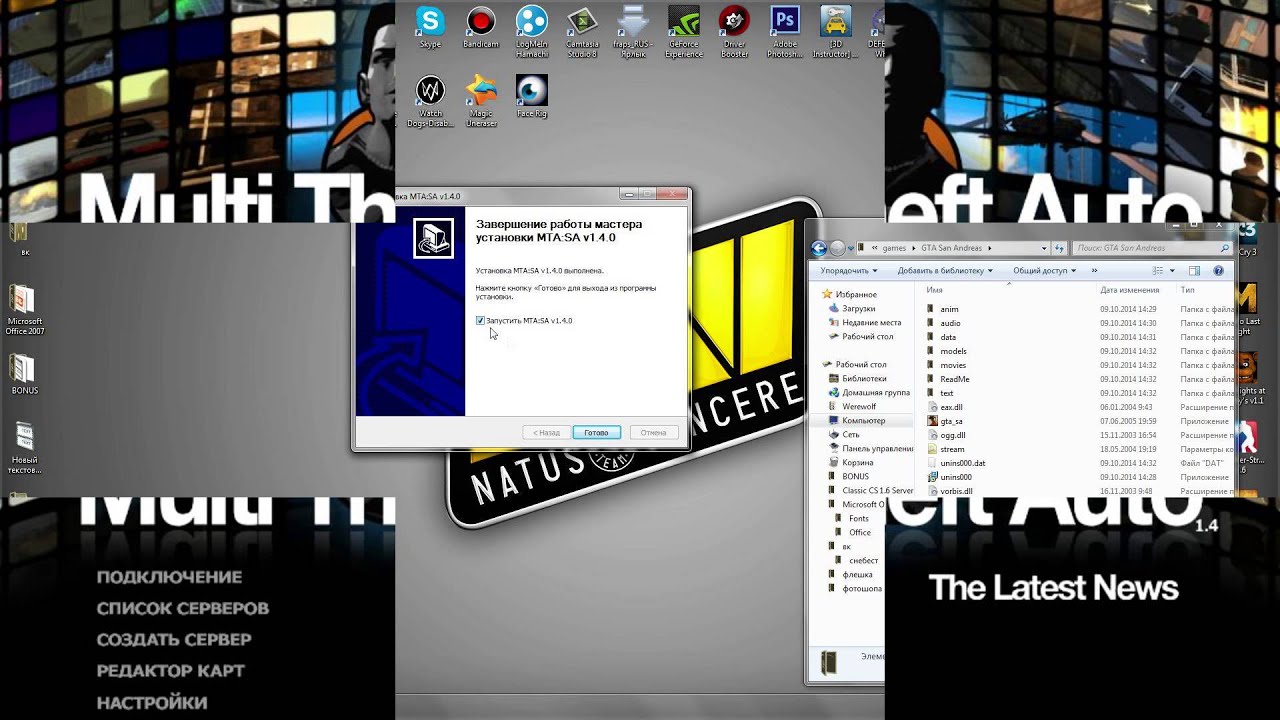Select the unins000 application file

click(956, 477)
